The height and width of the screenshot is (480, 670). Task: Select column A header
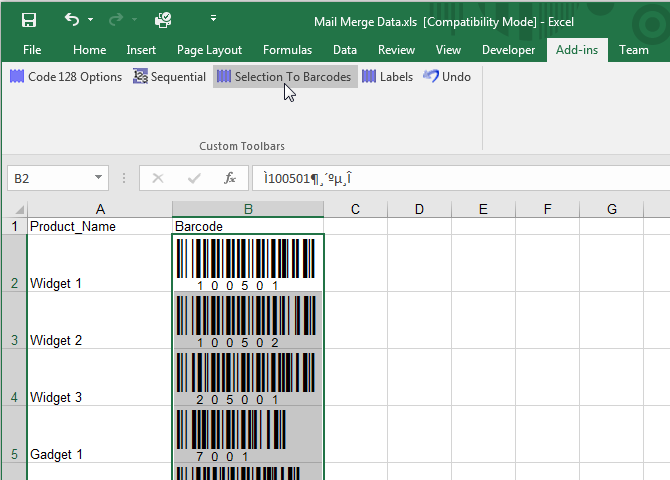pos(100,209)
